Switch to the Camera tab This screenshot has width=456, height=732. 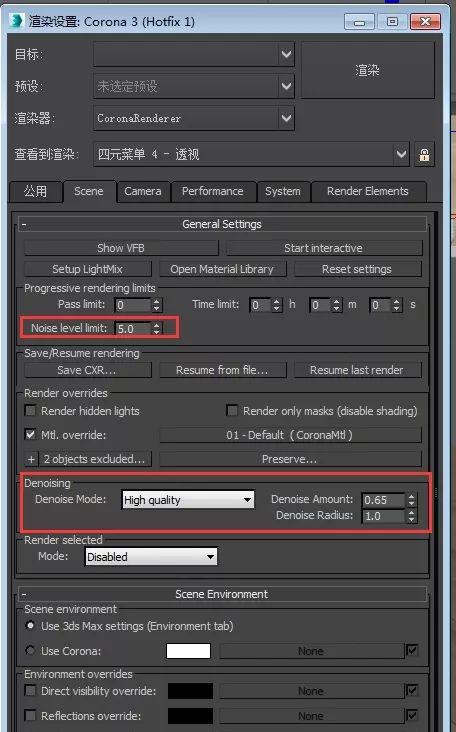pyautogui.click(x=143, y=191)
